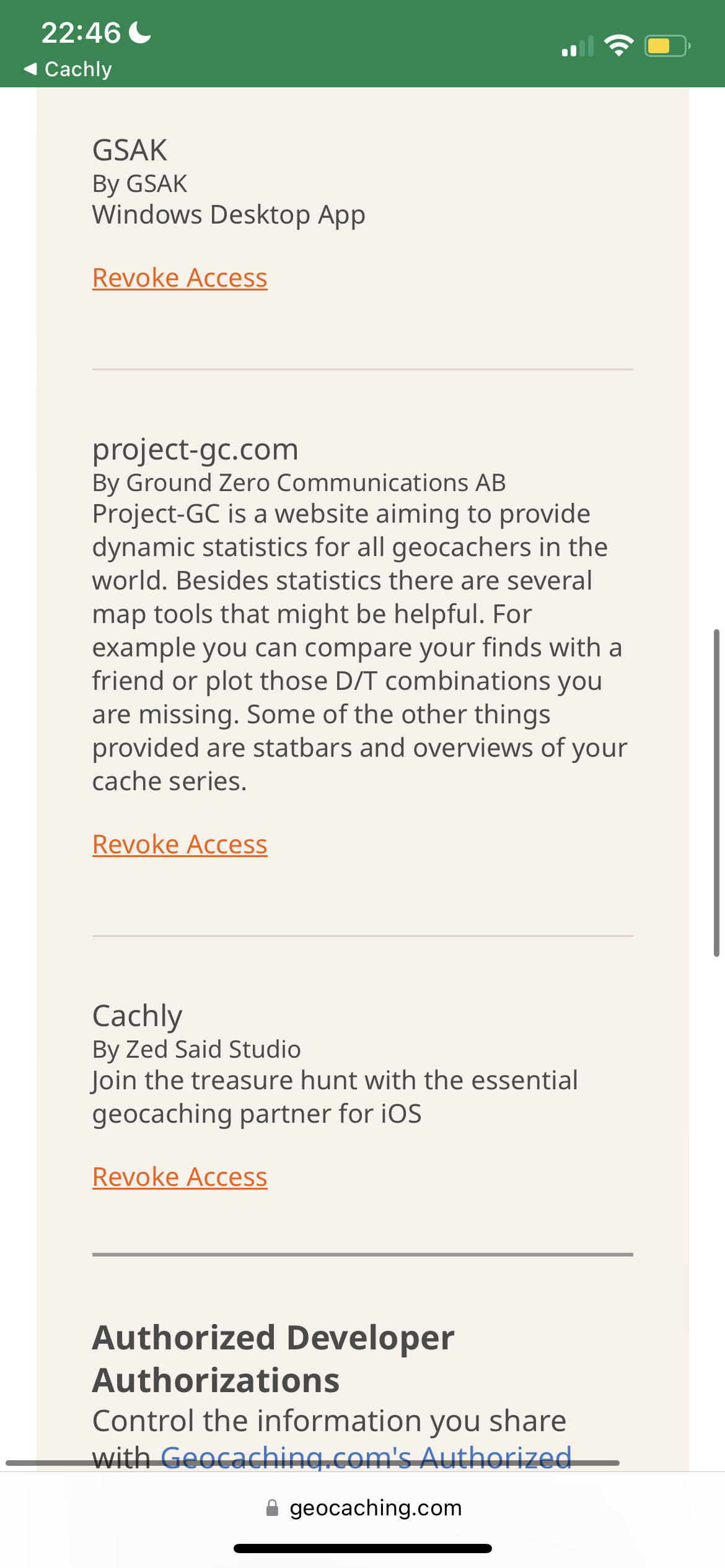Click the page's vertical scrollbar thumb
The width and height of the screenshot is (725, 1568).
click(716, 793)
